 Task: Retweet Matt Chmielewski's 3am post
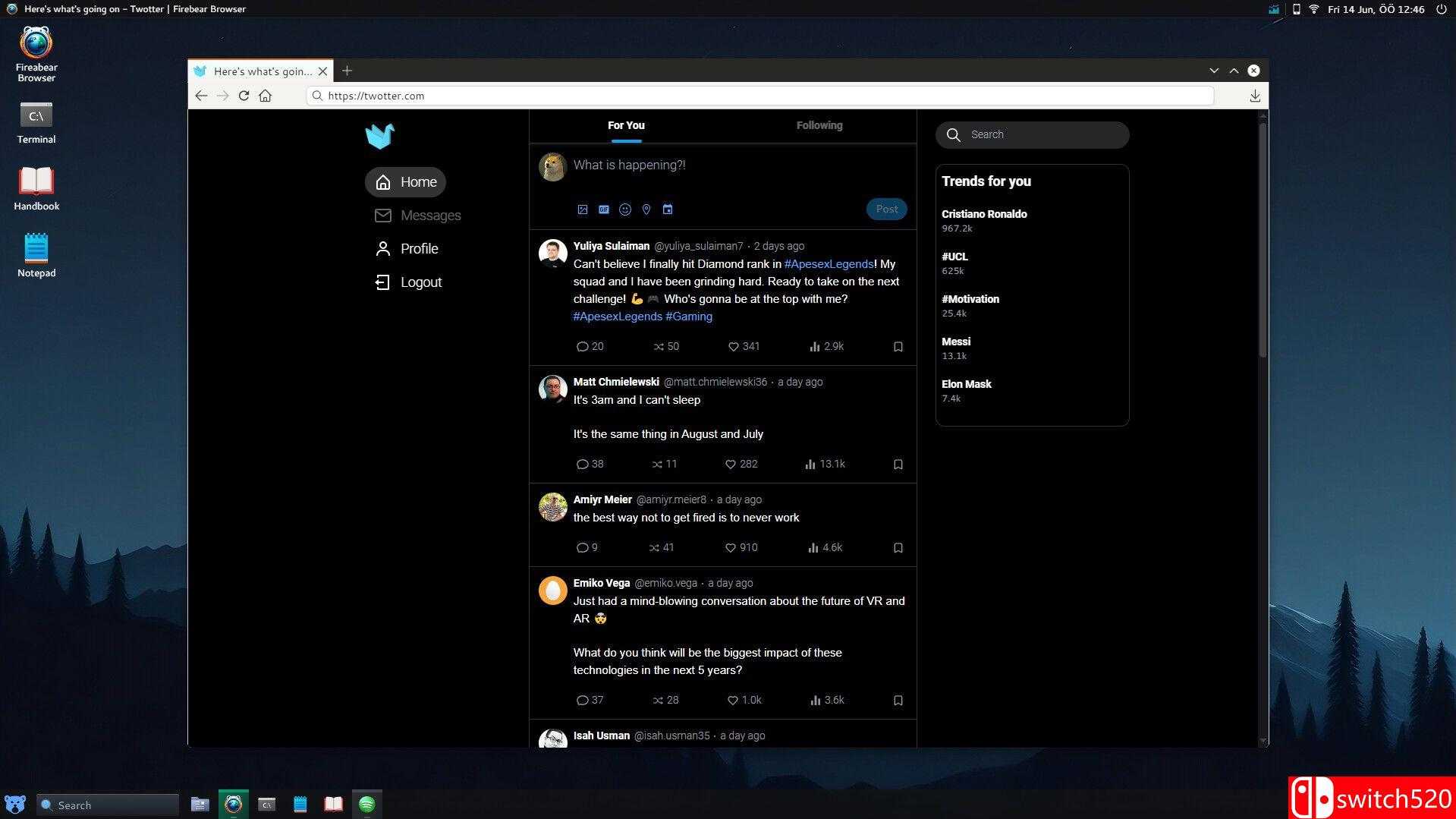[x=657, y=464]
